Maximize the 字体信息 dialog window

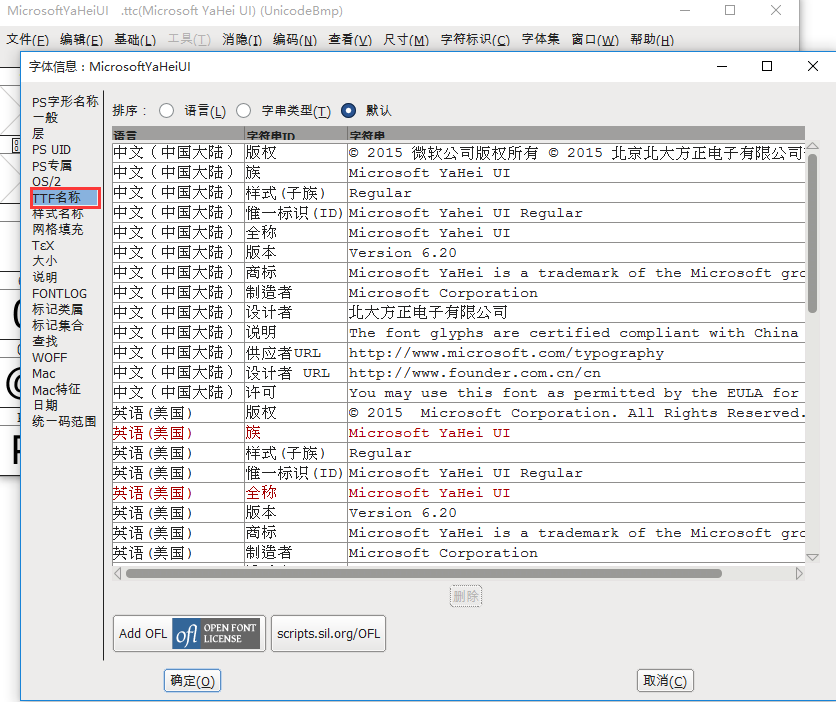click(x=767, y=66)
